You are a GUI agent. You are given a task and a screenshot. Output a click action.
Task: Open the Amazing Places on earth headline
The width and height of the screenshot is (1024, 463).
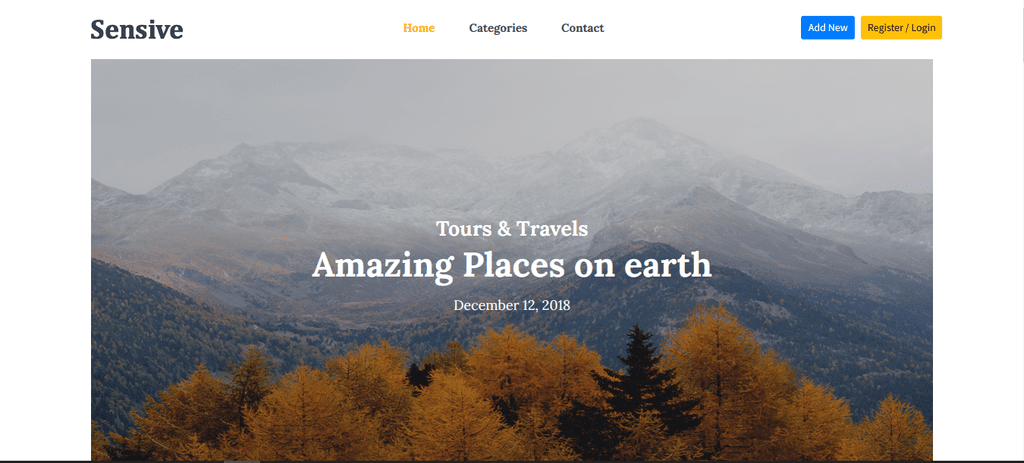pos(511,265)
